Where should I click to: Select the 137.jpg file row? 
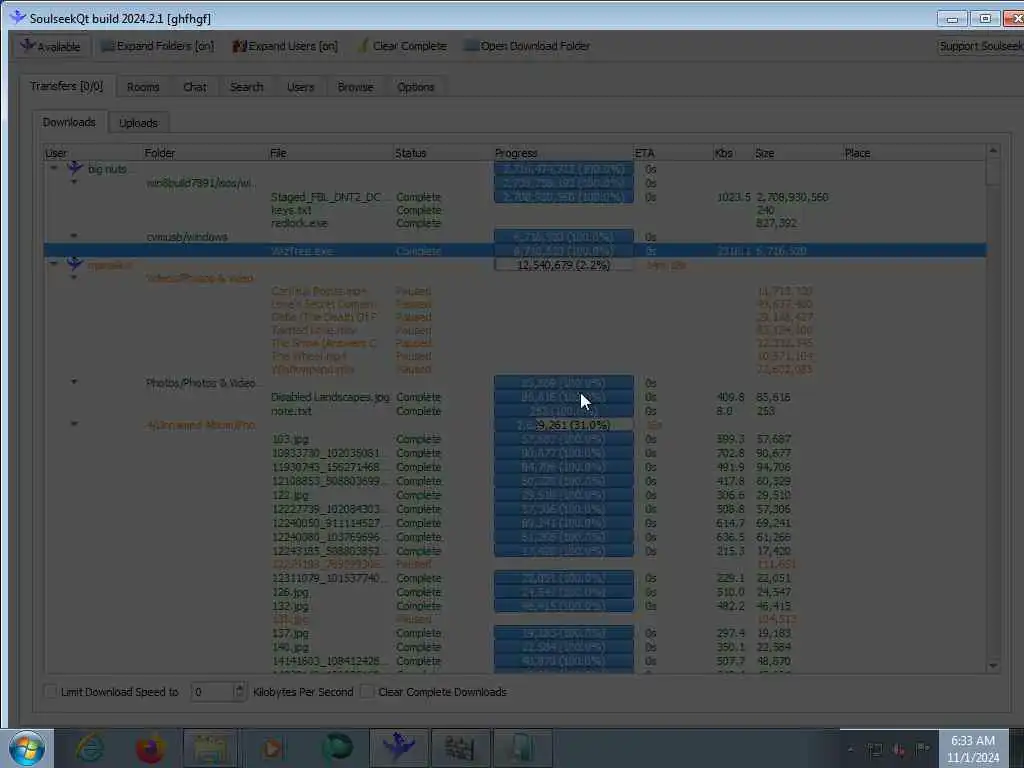click(x=515, y=633)
